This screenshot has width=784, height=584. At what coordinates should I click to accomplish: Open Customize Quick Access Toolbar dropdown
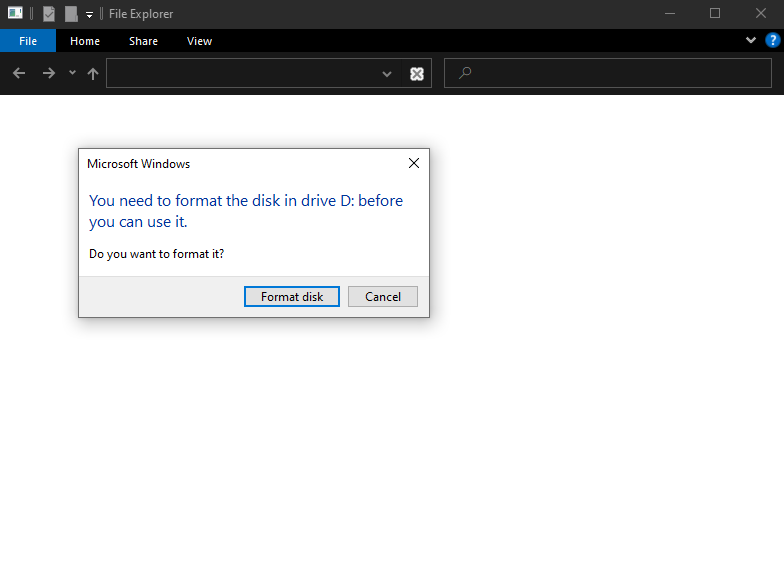pos(90,14)
